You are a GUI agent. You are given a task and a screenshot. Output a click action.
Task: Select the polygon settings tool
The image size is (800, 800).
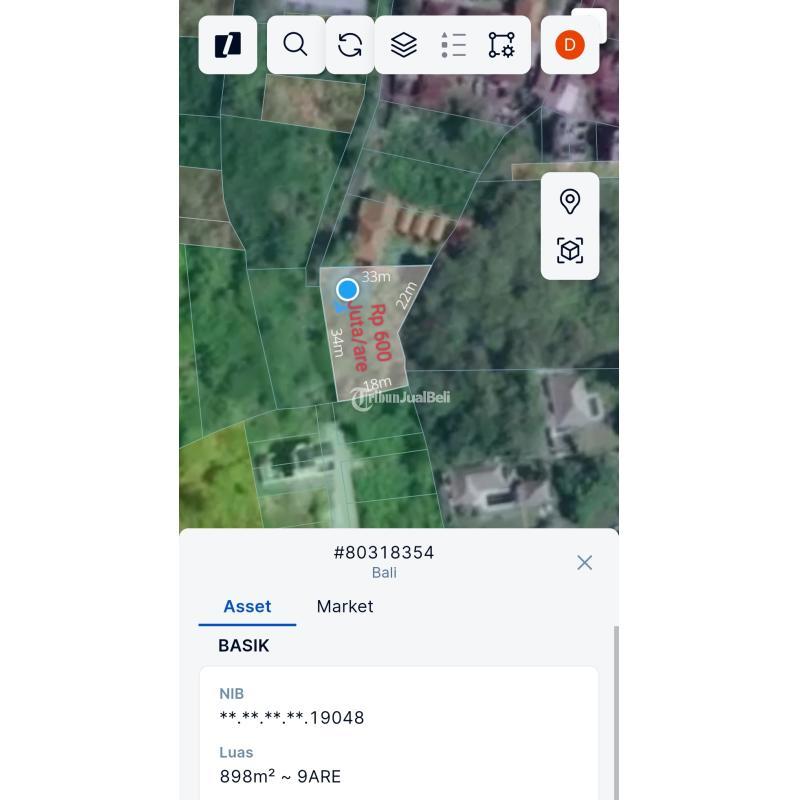[x=501, y=45]
